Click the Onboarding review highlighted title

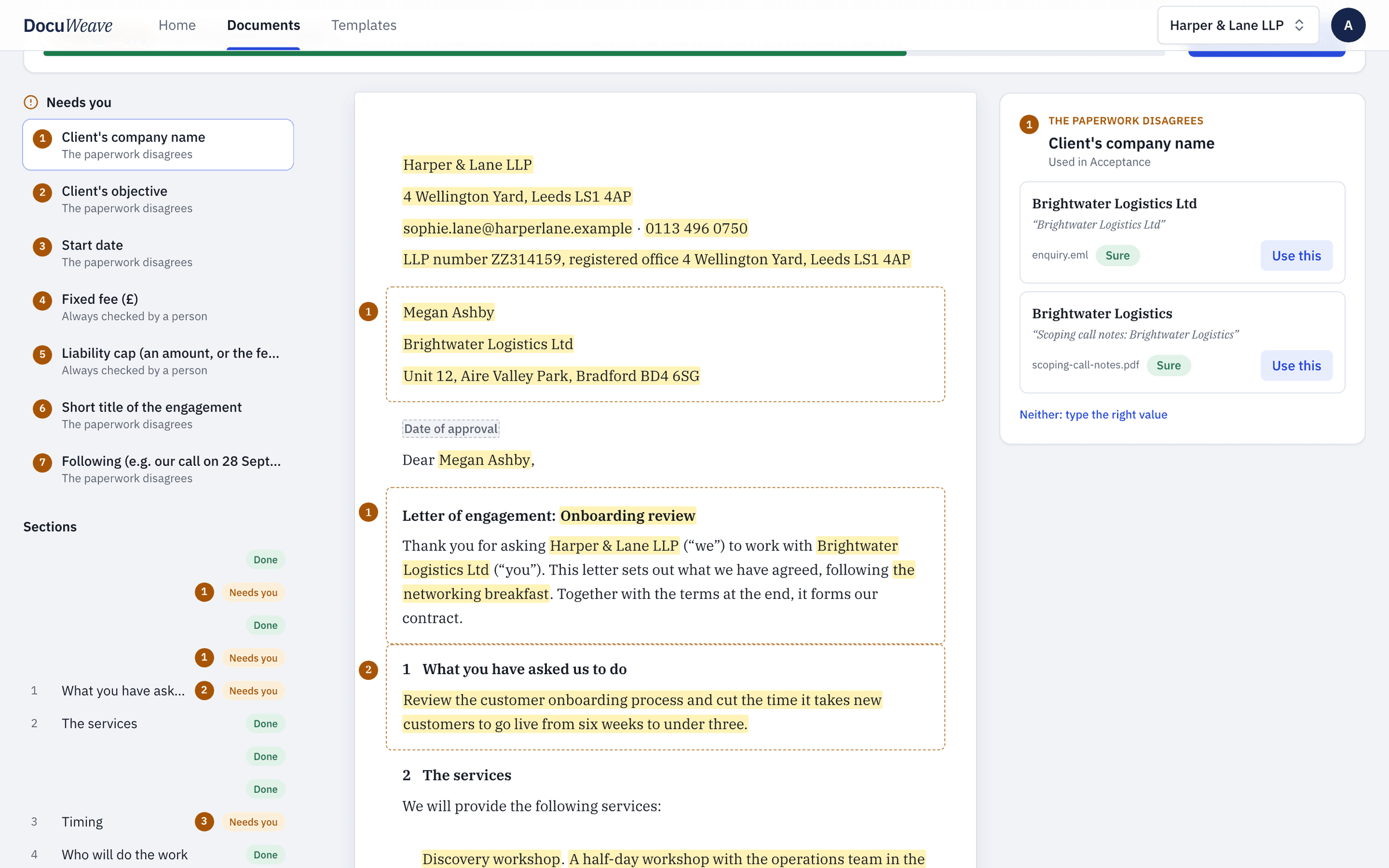627,516
